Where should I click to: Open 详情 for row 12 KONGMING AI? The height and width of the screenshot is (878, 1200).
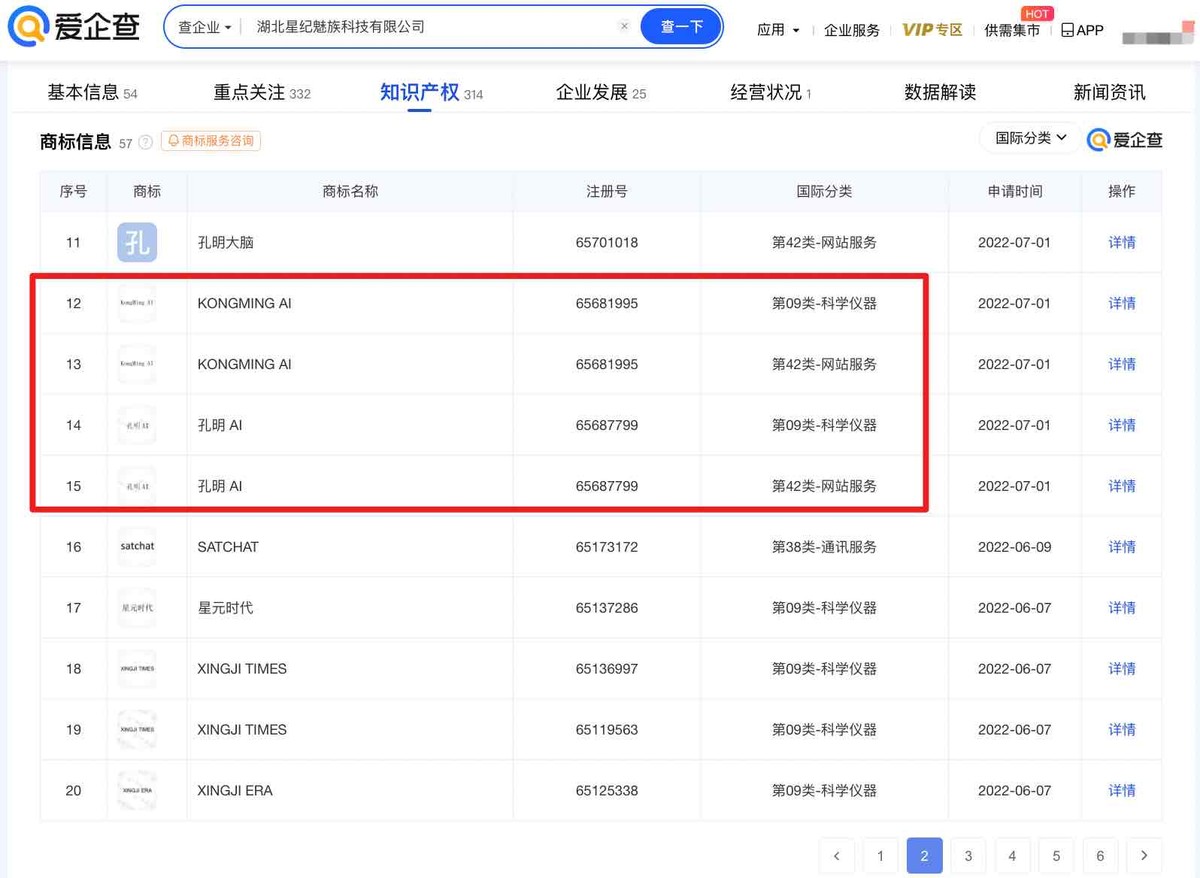[x=1122, y=304]
